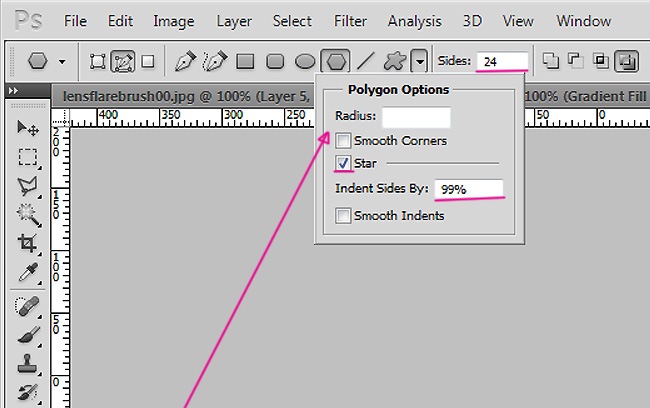Screen dimensions: 650x408
Task: Open the Window menu
Action: pyautogui.click(x=584, y=21)
